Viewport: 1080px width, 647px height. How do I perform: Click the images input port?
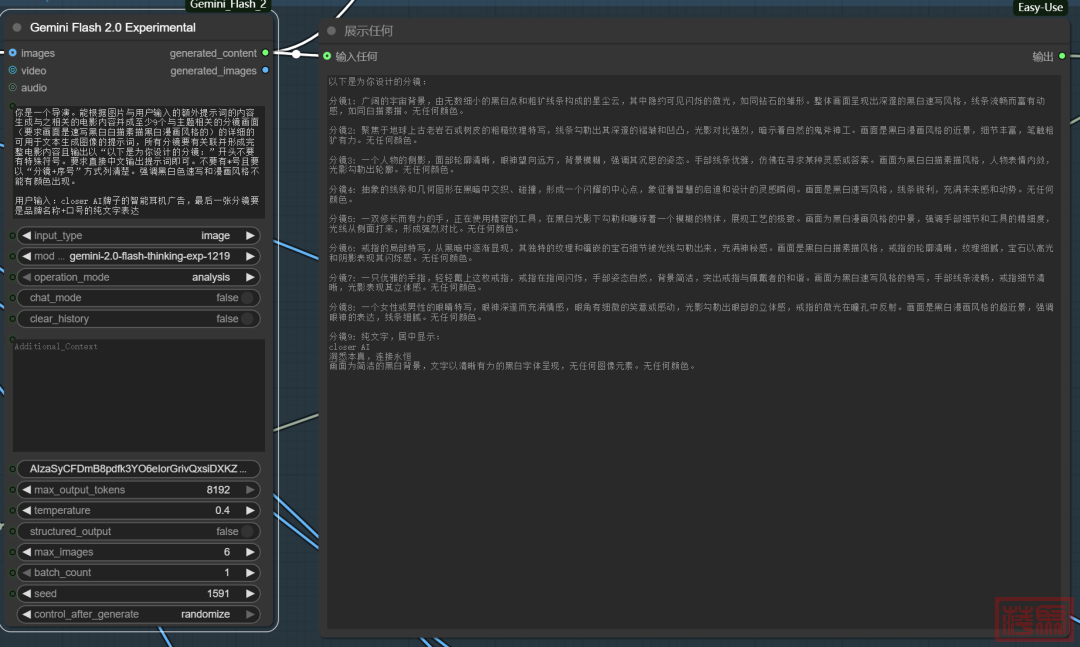pyautogui.click(x=13, y=53)
